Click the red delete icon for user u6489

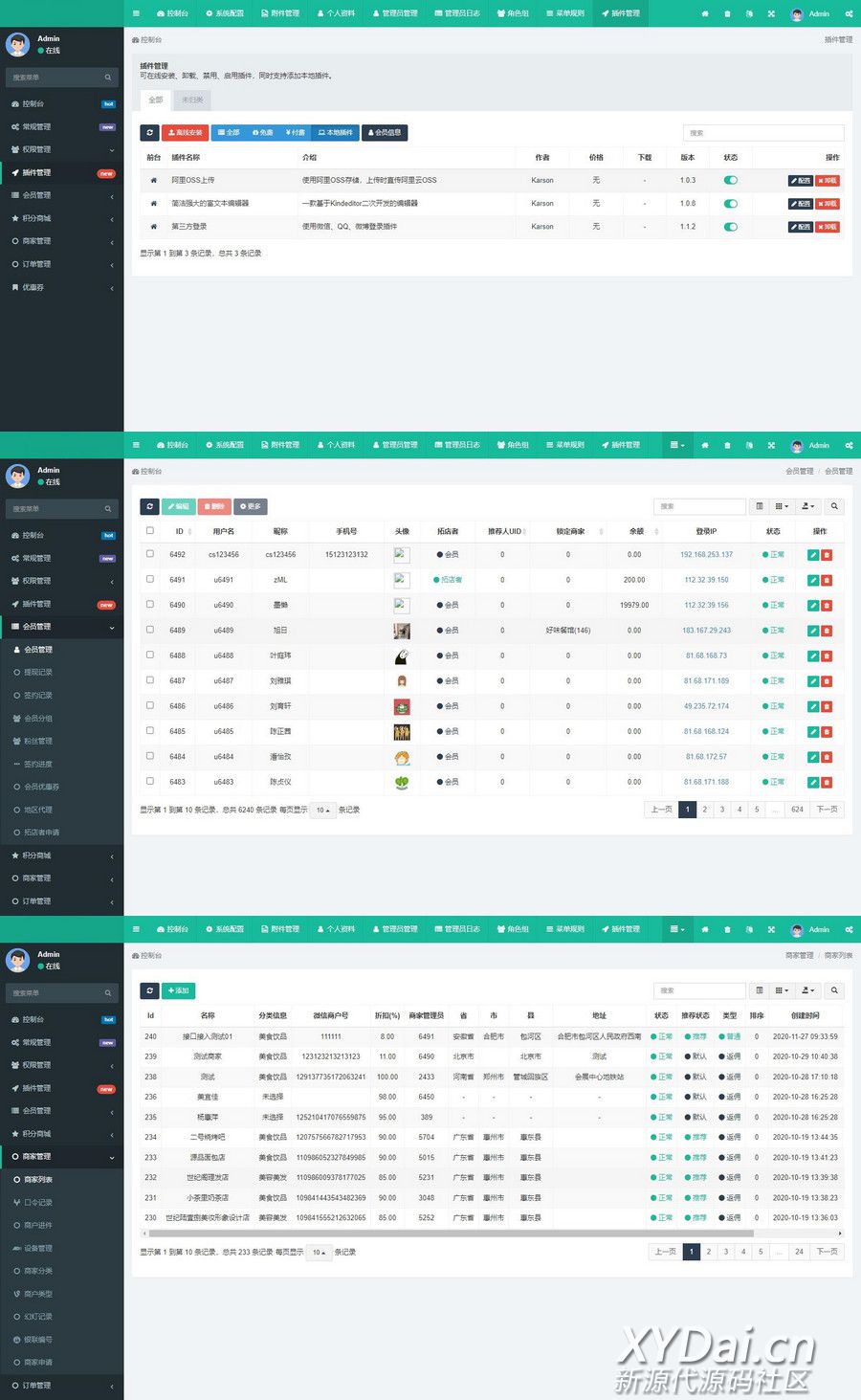[x=827, y=631]
